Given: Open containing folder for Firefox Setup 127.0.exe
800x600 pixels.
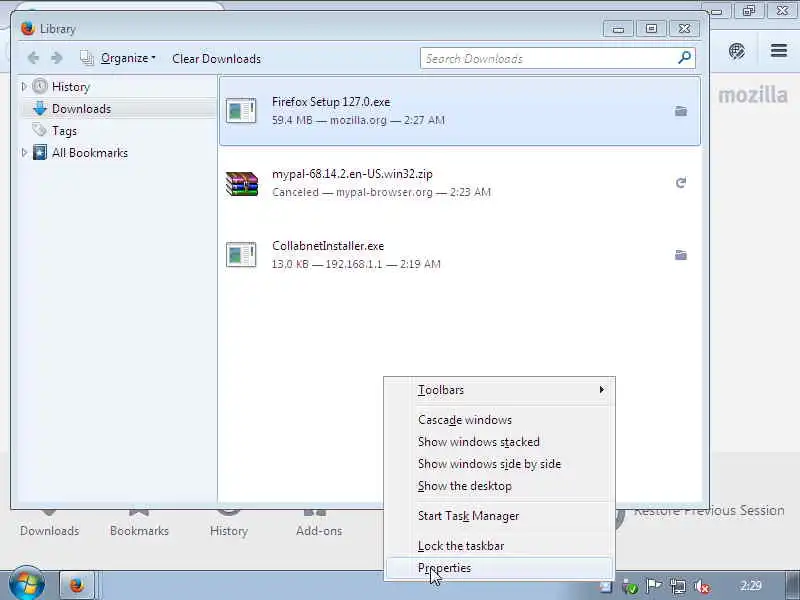Looking at the screenshot, I should click(x=681, y=111).
